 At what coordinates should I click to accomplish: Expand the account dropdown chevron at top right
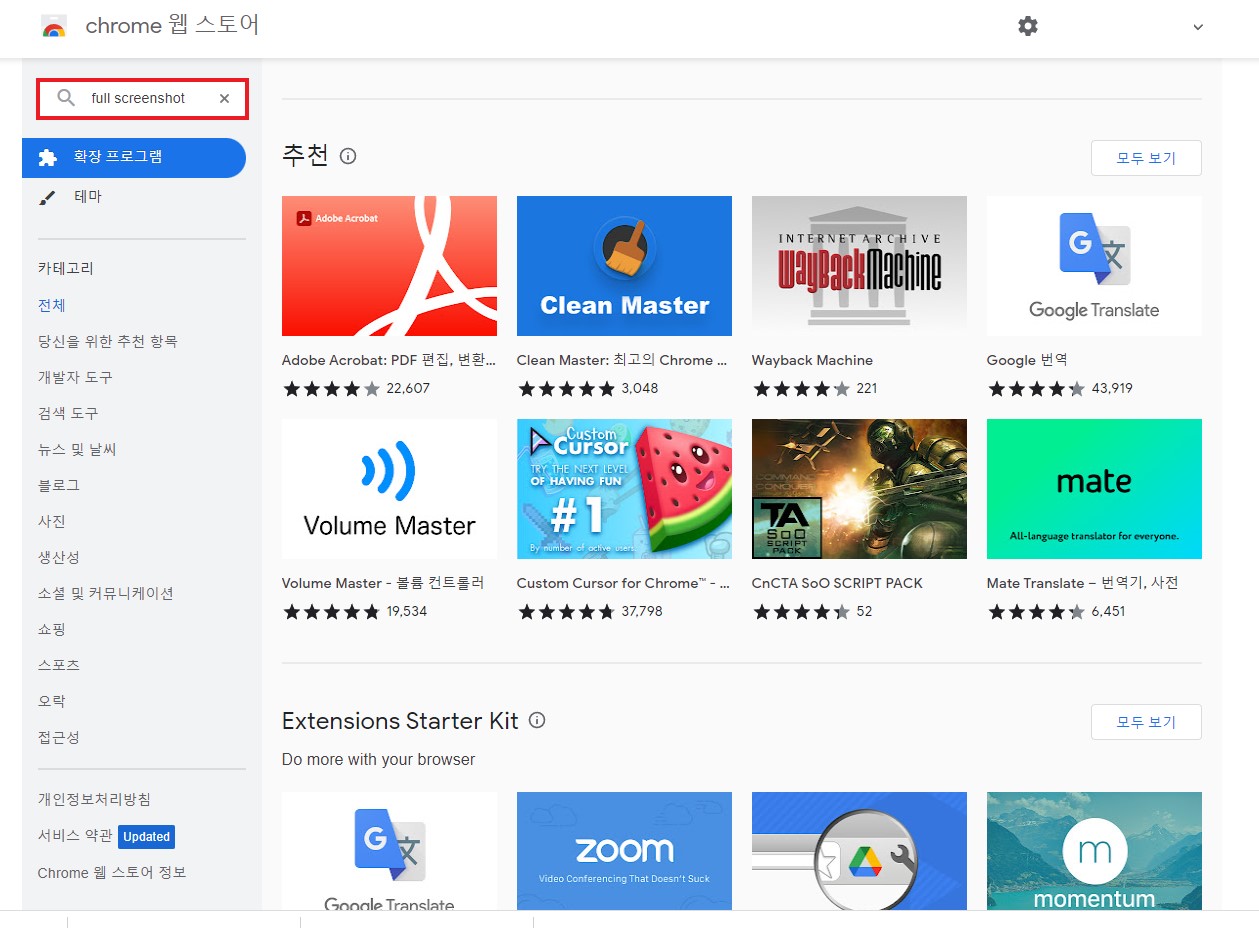(1198, 27)
